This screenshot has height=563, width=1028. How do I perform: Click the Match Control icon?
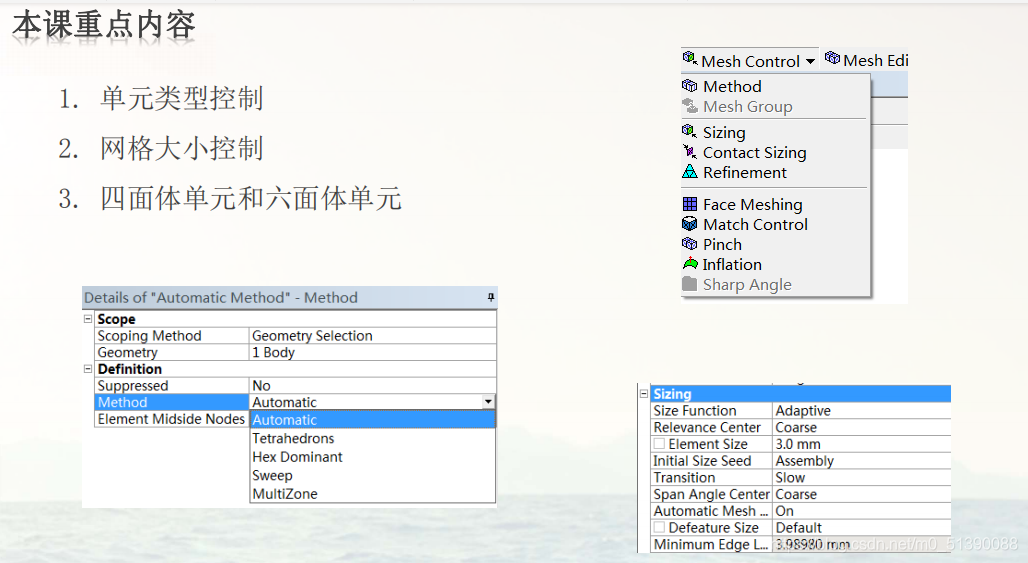(690, 224)
